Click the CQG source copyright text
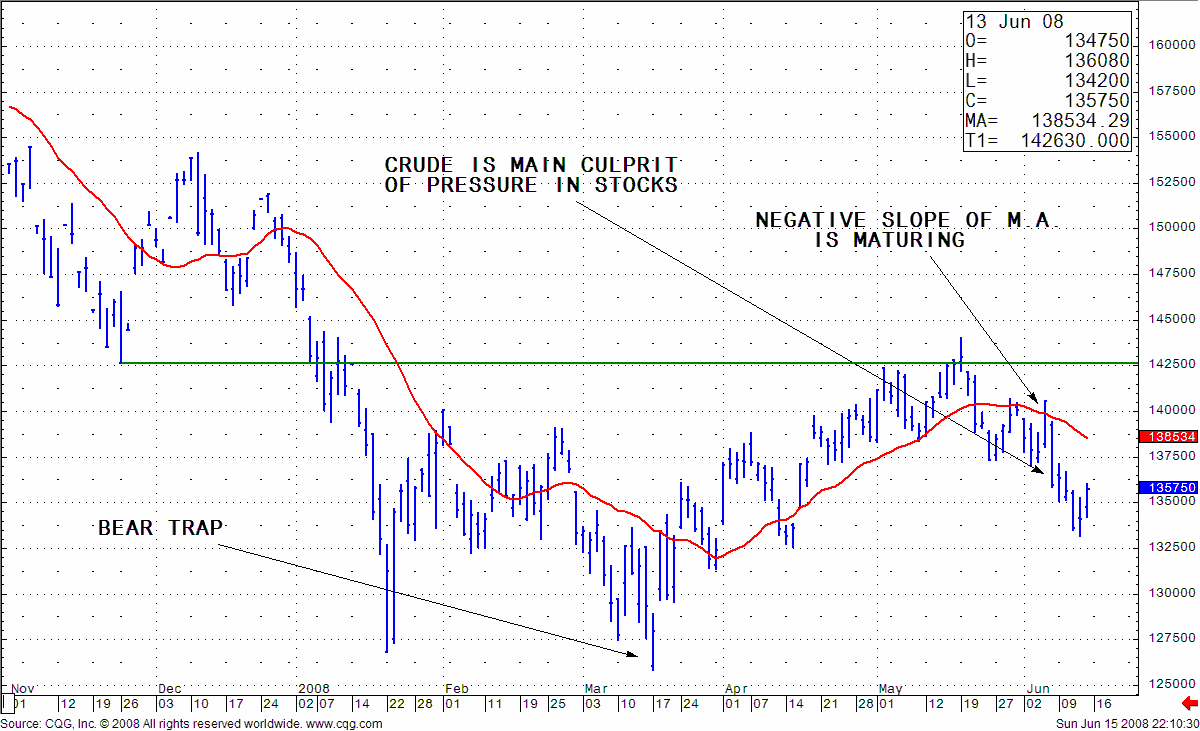 150,723
